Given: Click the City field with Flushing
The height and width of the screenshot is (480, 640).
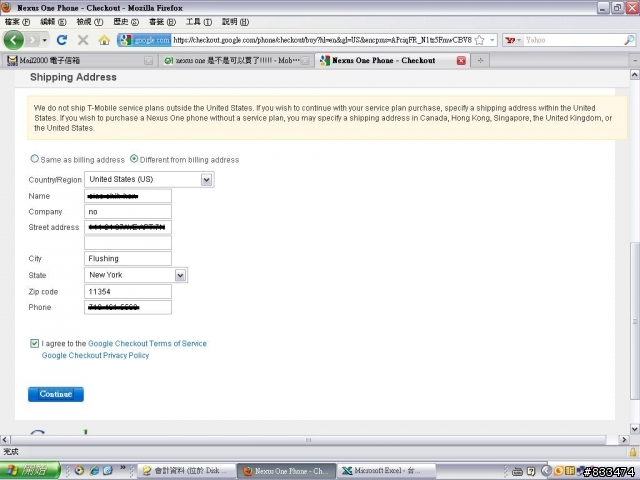Looking at the screenshot, I should 128,258.
